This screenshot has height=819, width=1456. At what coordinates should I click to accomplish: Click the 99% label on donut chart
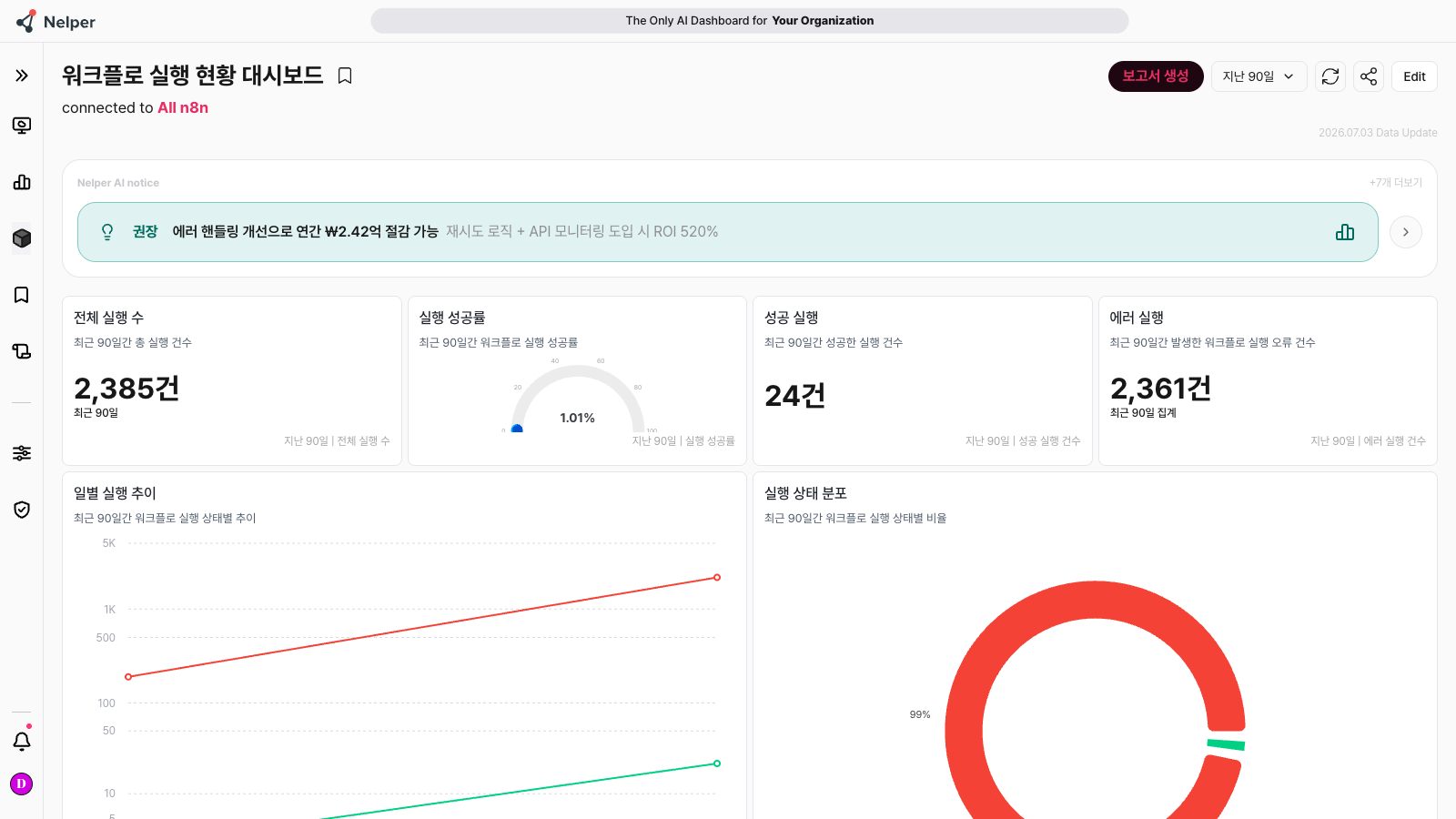tap(920, 715)
